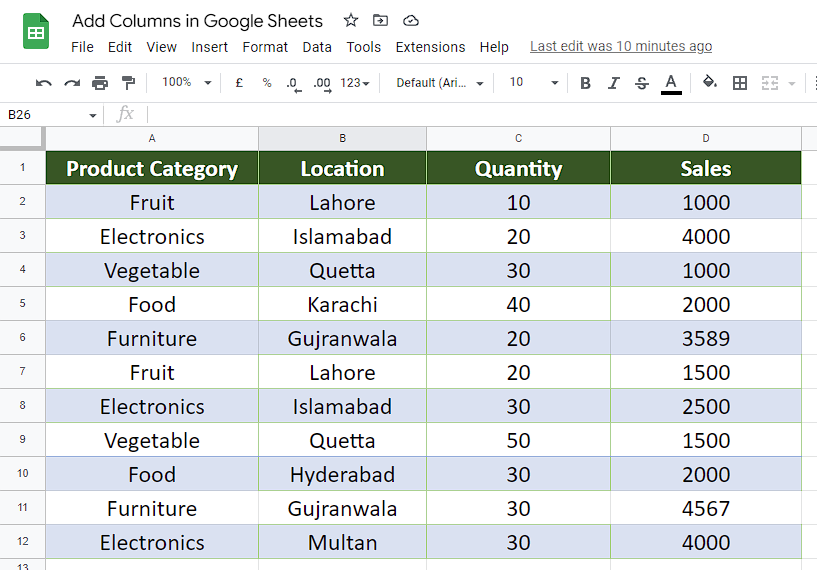The width and height of the screenshot is (817, 570).
Task: Expand merge cells options arrow
Action: coord(792,83)
